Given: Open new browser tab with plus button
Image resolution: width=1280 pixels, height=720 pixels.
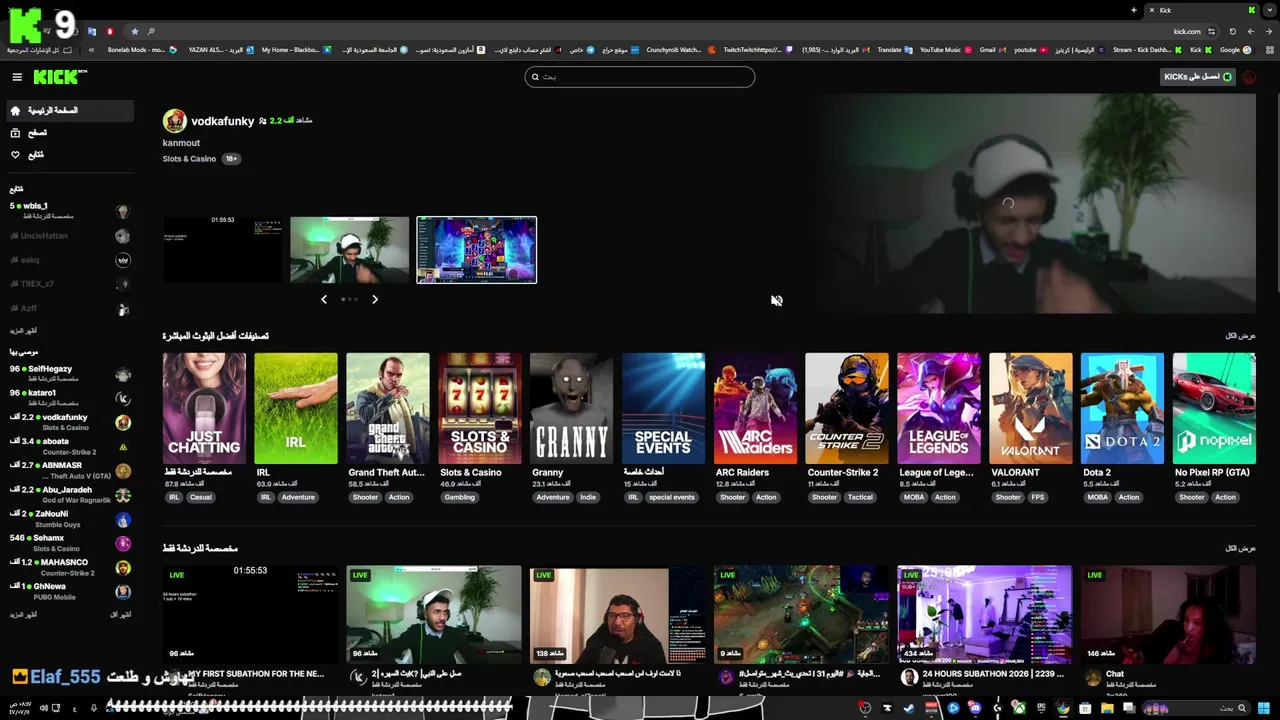Looking at the screenshot, I should tap(1134, 10).
